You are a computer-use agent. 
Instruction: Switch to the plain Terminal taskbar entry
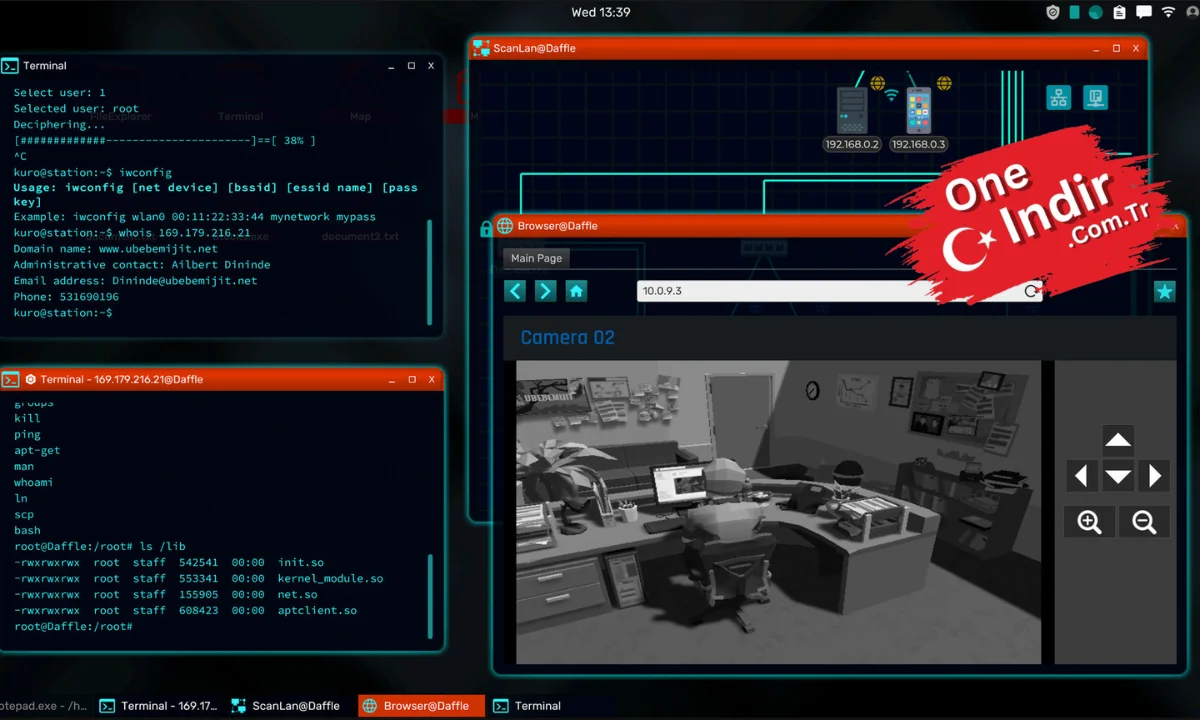527,706
